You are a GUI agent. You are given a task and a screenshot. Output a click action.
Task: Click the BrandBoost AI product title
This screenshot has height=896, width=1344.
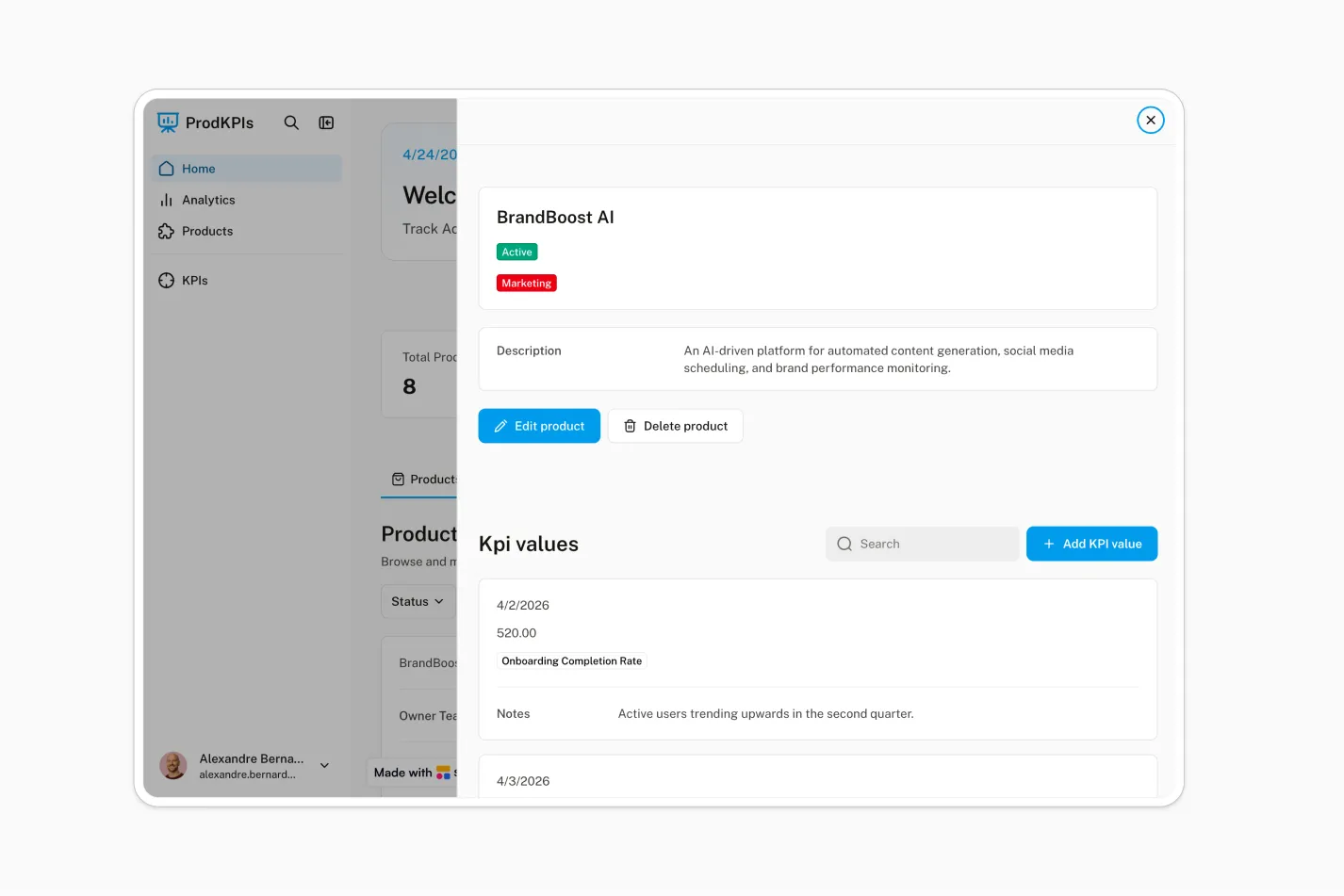point(555,218)
